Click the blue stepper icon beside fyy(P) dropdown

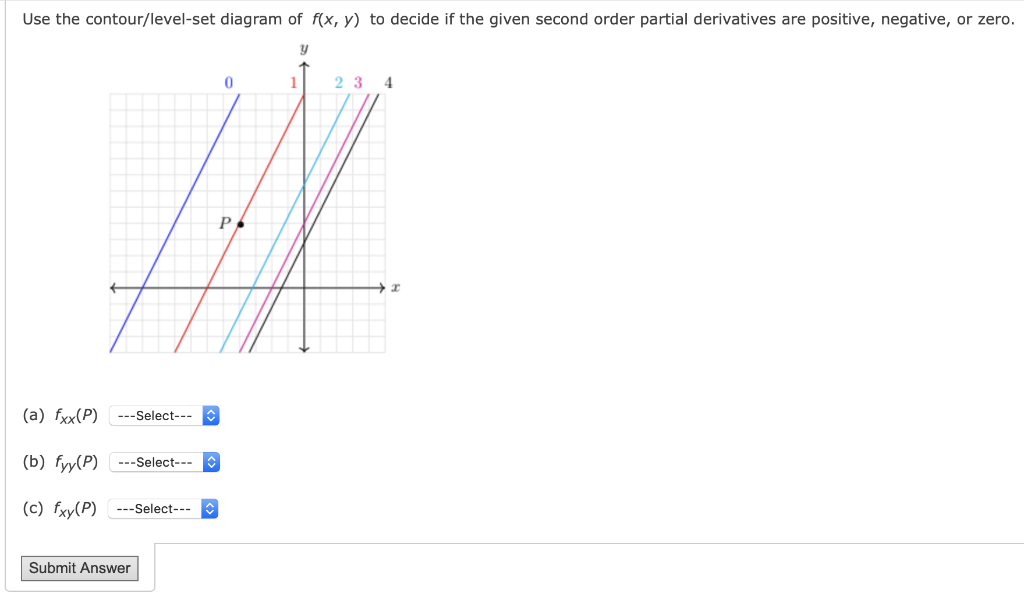(210, 462)
